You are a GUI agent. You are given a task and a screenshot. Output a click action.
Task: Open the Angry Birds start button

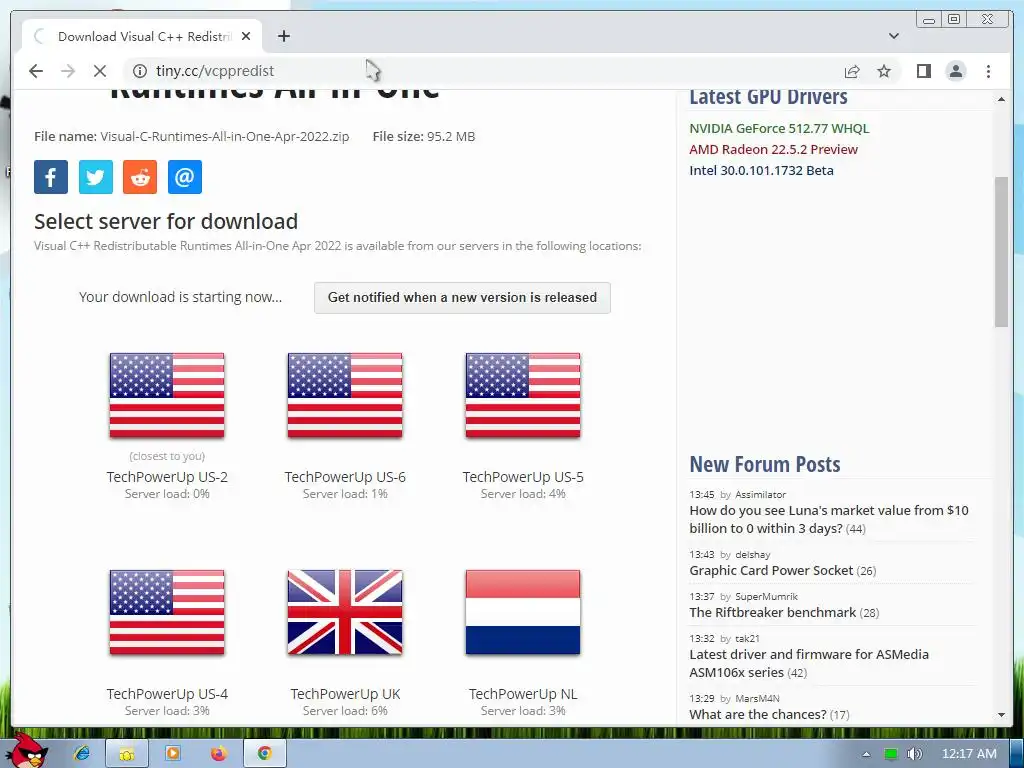pos(27,751)
